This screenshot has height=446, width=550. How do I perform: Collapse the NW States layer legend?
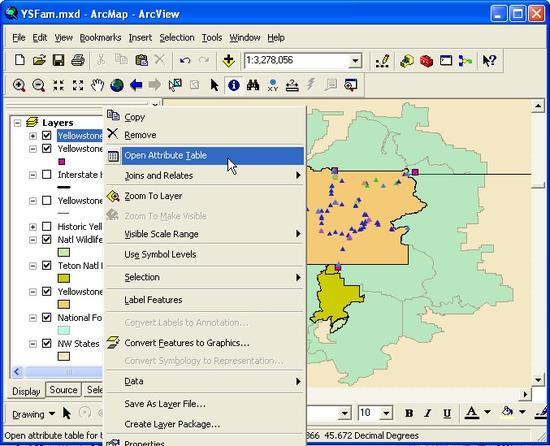(x=33, y=343)
